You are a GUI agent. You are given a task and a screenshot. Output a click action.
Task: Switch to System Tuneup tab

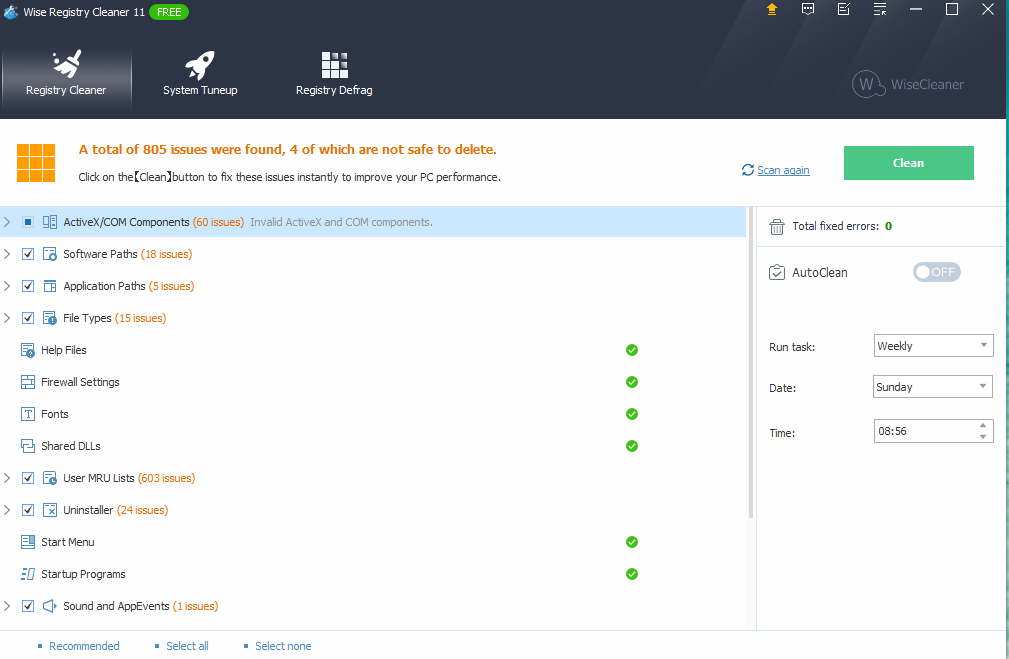coord(200,76)
